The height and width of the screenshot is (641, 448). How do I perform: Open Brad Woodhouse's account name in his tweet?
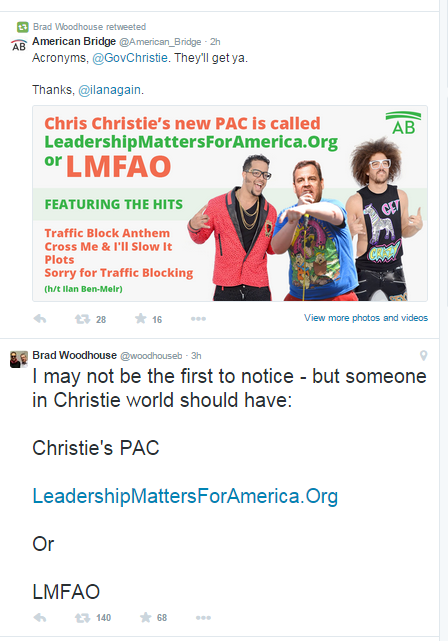tap(74, 355)
